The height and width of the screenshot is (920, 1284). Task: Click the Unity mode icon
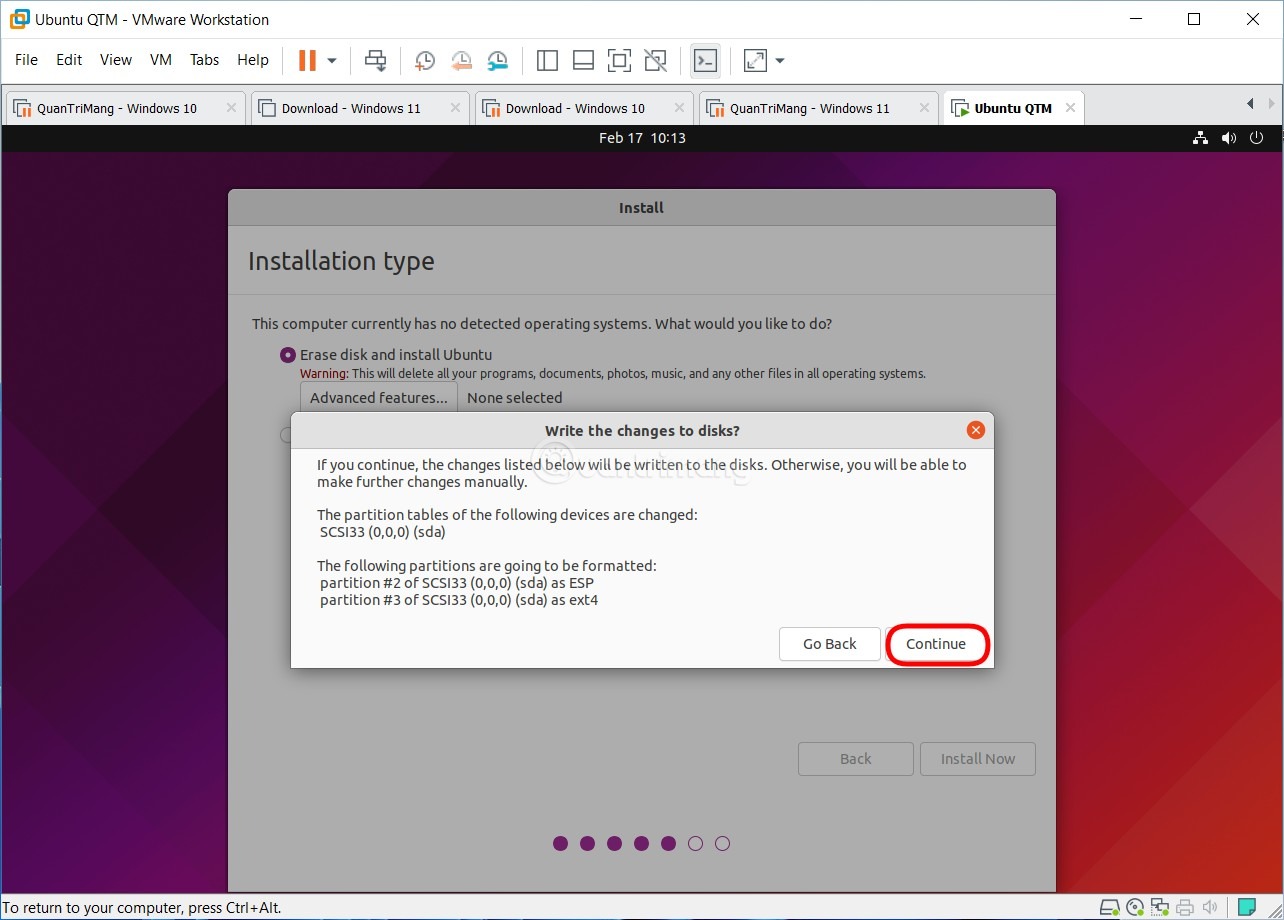[x=655, y=61]
